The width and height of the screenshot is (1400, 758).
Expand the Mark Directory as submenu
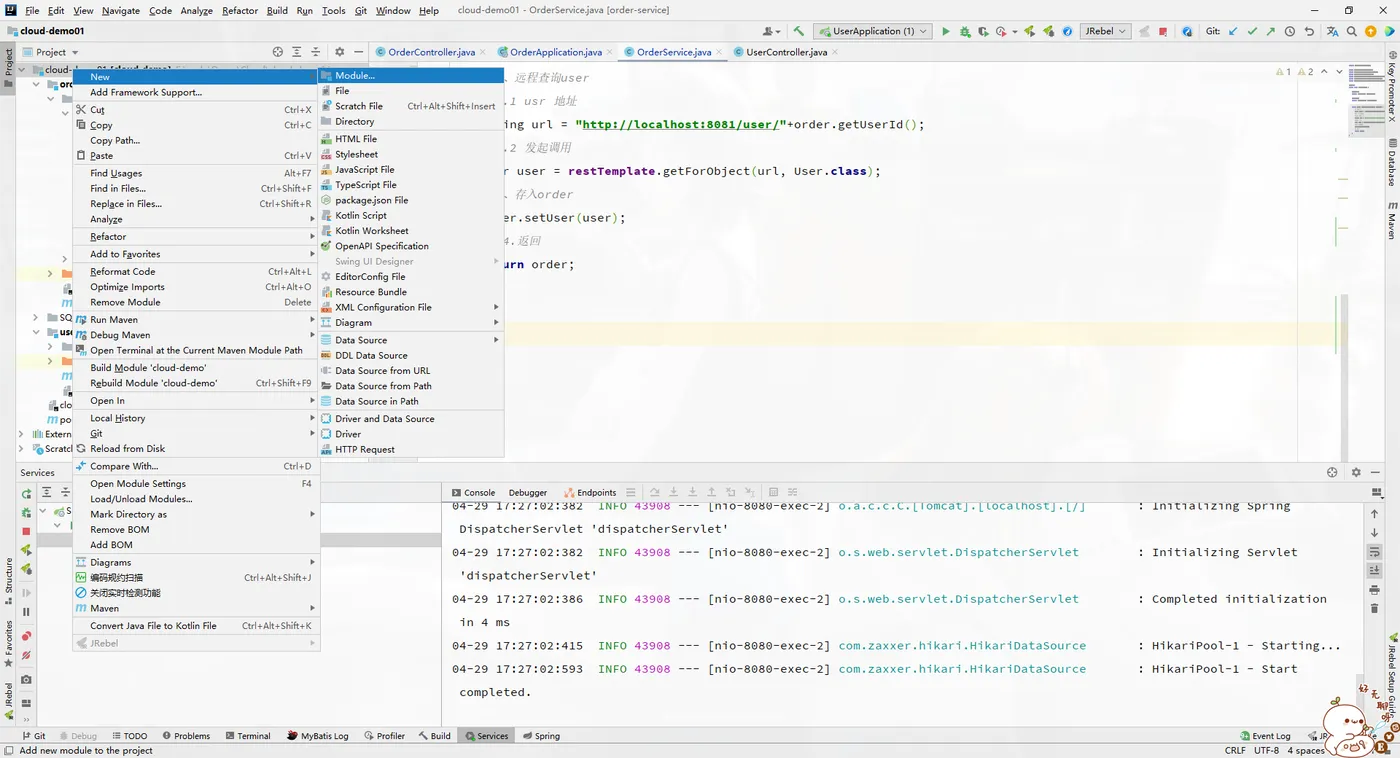pos(196,514)
